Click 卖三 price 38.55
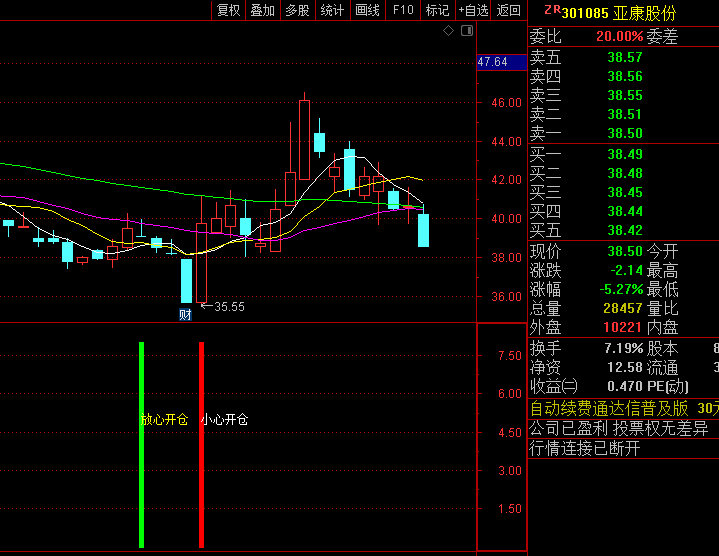This screenshot has width=719, height=556. pos(625,95)
